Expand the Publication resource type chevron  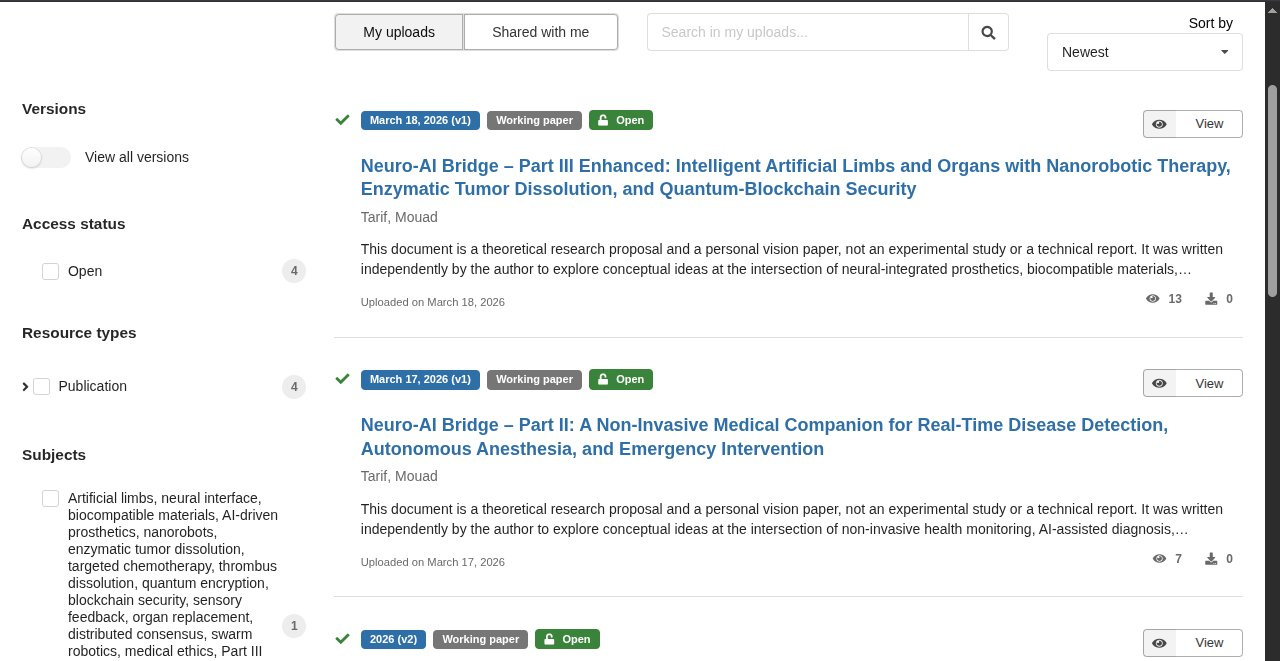(25, 386)
